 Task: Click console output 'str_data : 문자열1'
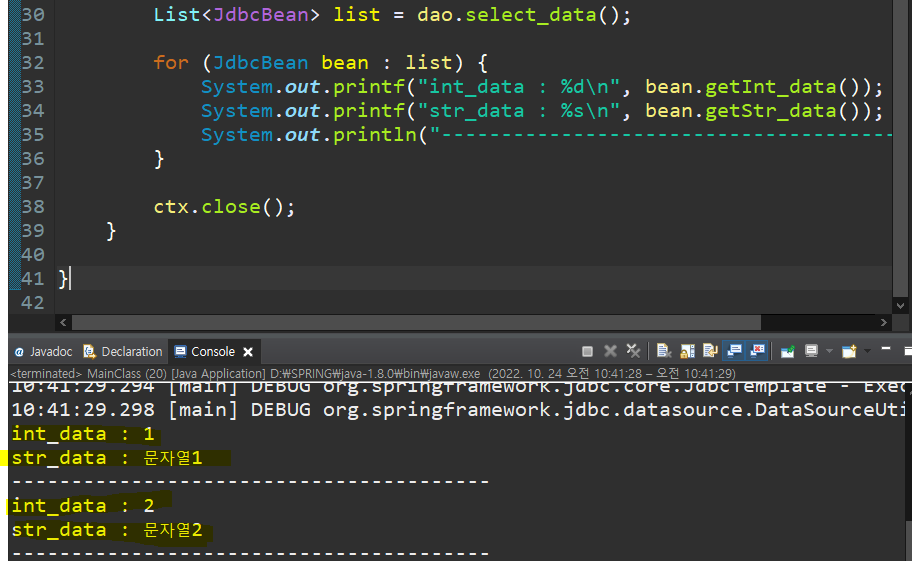107,458
